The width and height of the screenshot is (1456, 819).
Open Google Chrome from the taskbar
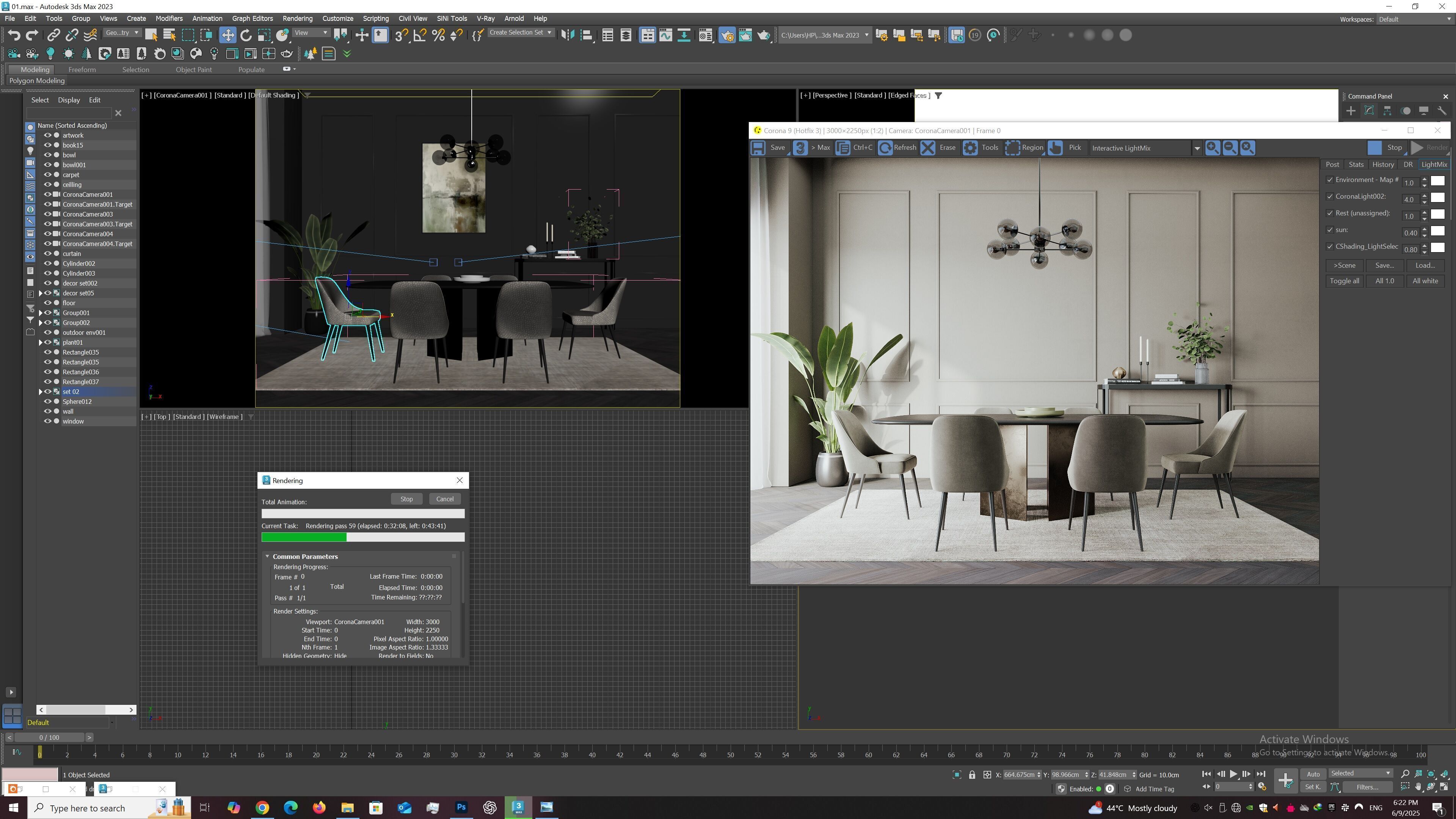(x=262, y=808)
